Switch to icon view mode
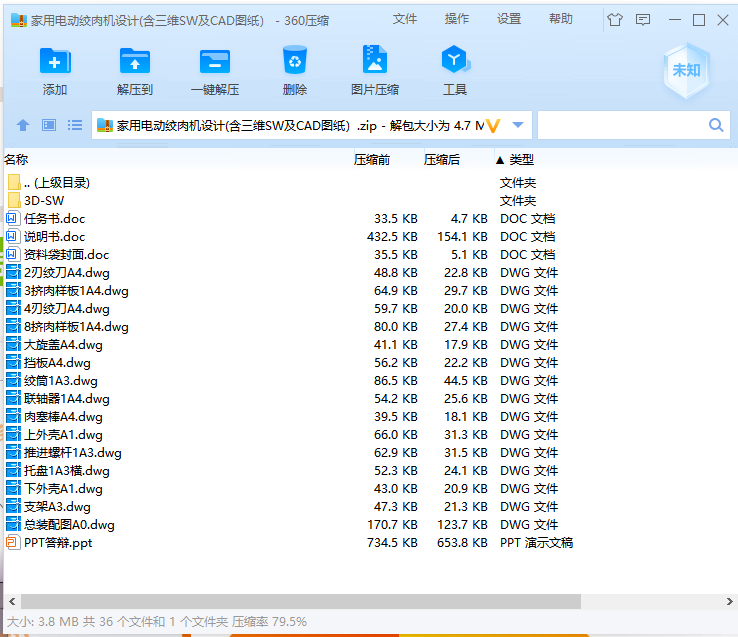This screenshot has height=637, width=738. 49,125
